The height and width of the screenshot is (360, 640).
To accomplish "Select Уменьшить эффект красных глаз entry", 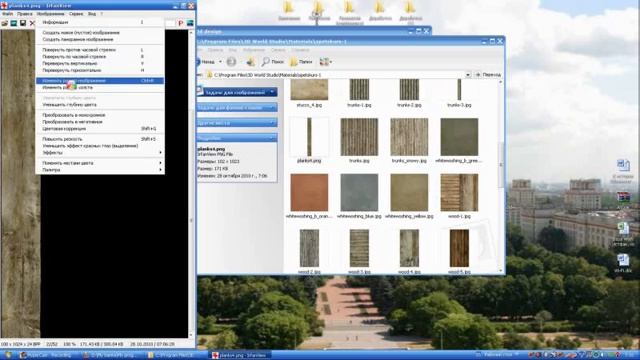I will (x=100, y=146).
